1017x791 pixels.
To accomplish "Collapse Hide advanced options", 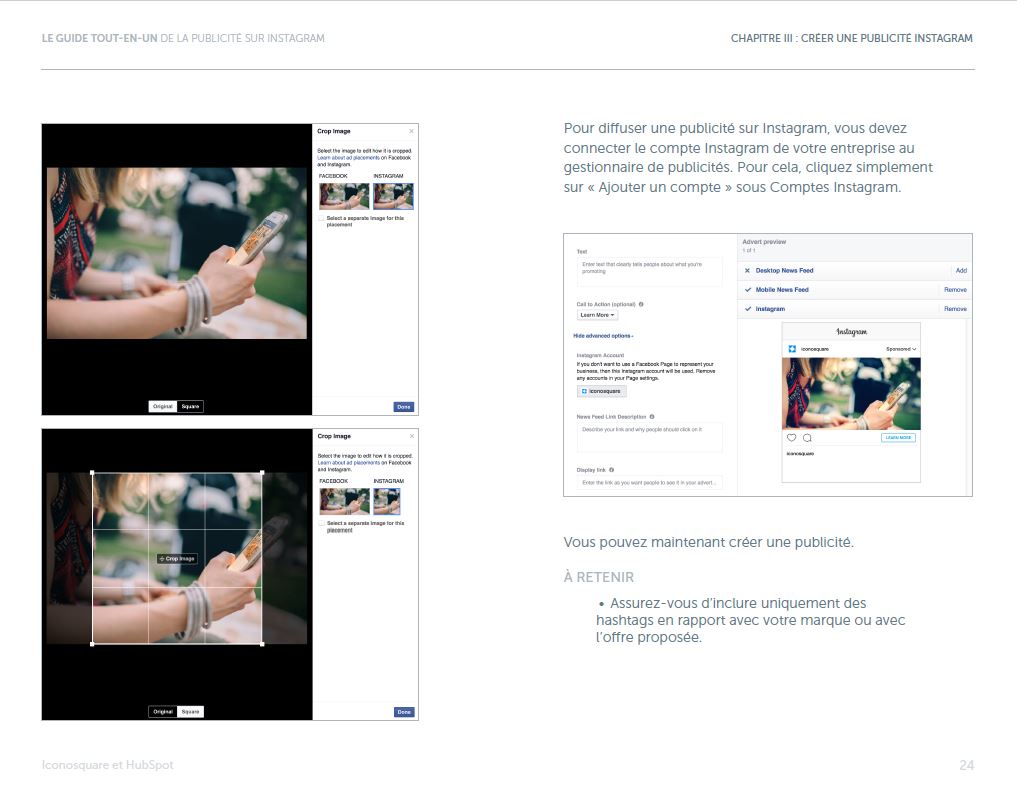I will [x=603, y=336].
